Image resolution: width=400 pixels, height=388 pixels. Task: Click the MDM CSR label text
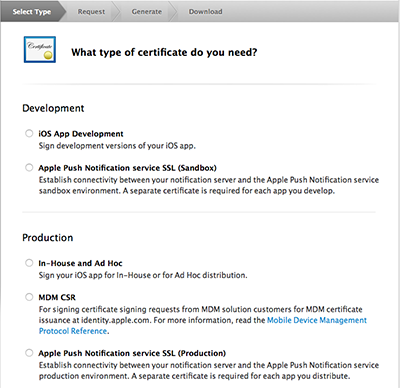click(x=57, y=297)
